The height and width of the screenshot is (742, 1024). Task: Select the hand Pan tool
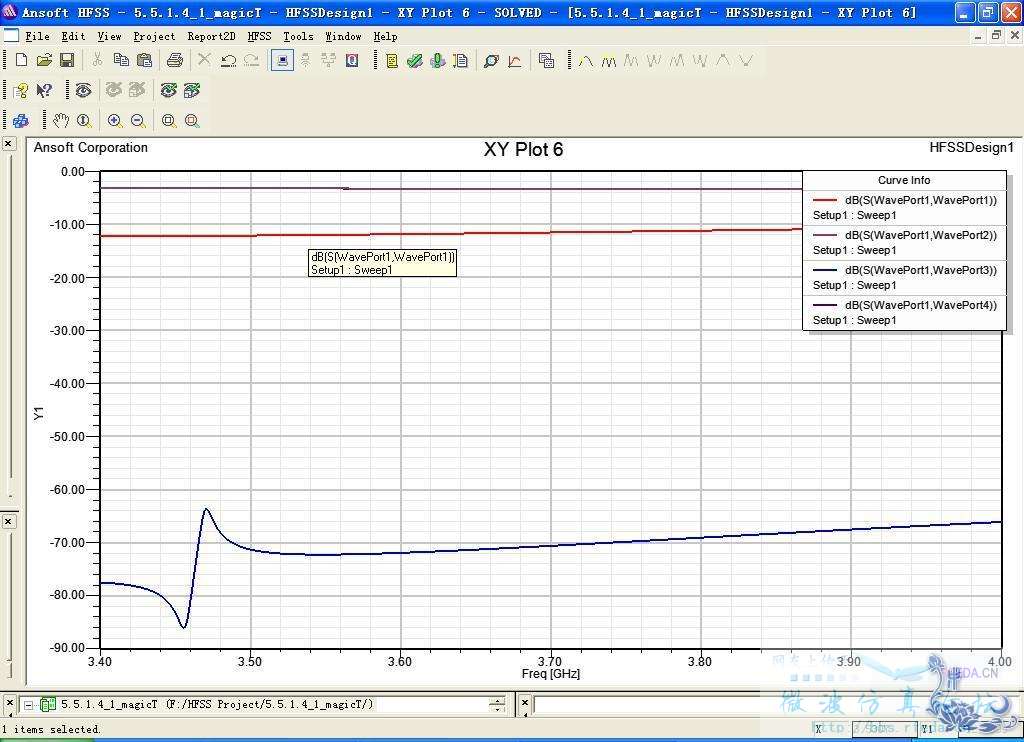click(61, 120)
